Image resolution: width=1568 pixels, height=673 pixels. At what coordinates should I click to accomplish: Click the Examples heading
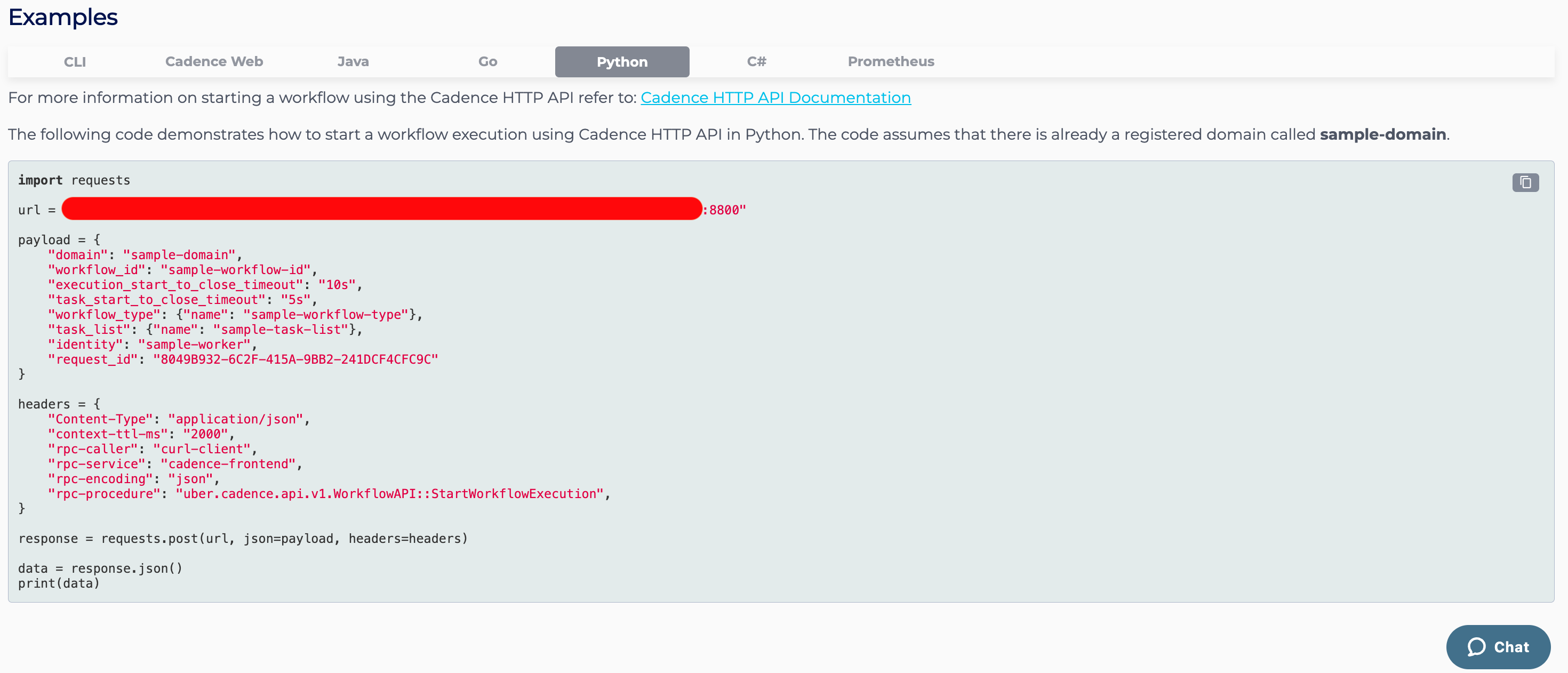point(63,17)
